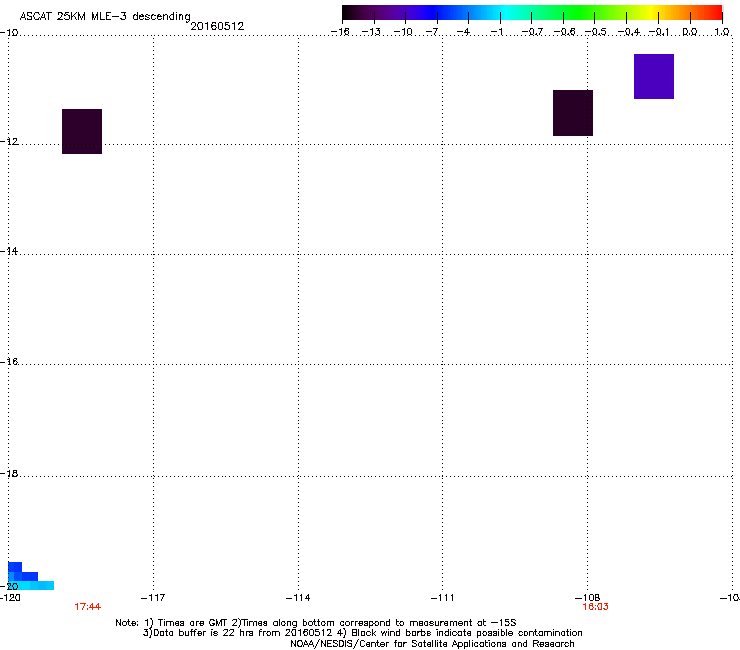Click the dark square near longitude -119
Image resolution: width=740 pixels, height=650 pixels.
click(x=82, y=131)
